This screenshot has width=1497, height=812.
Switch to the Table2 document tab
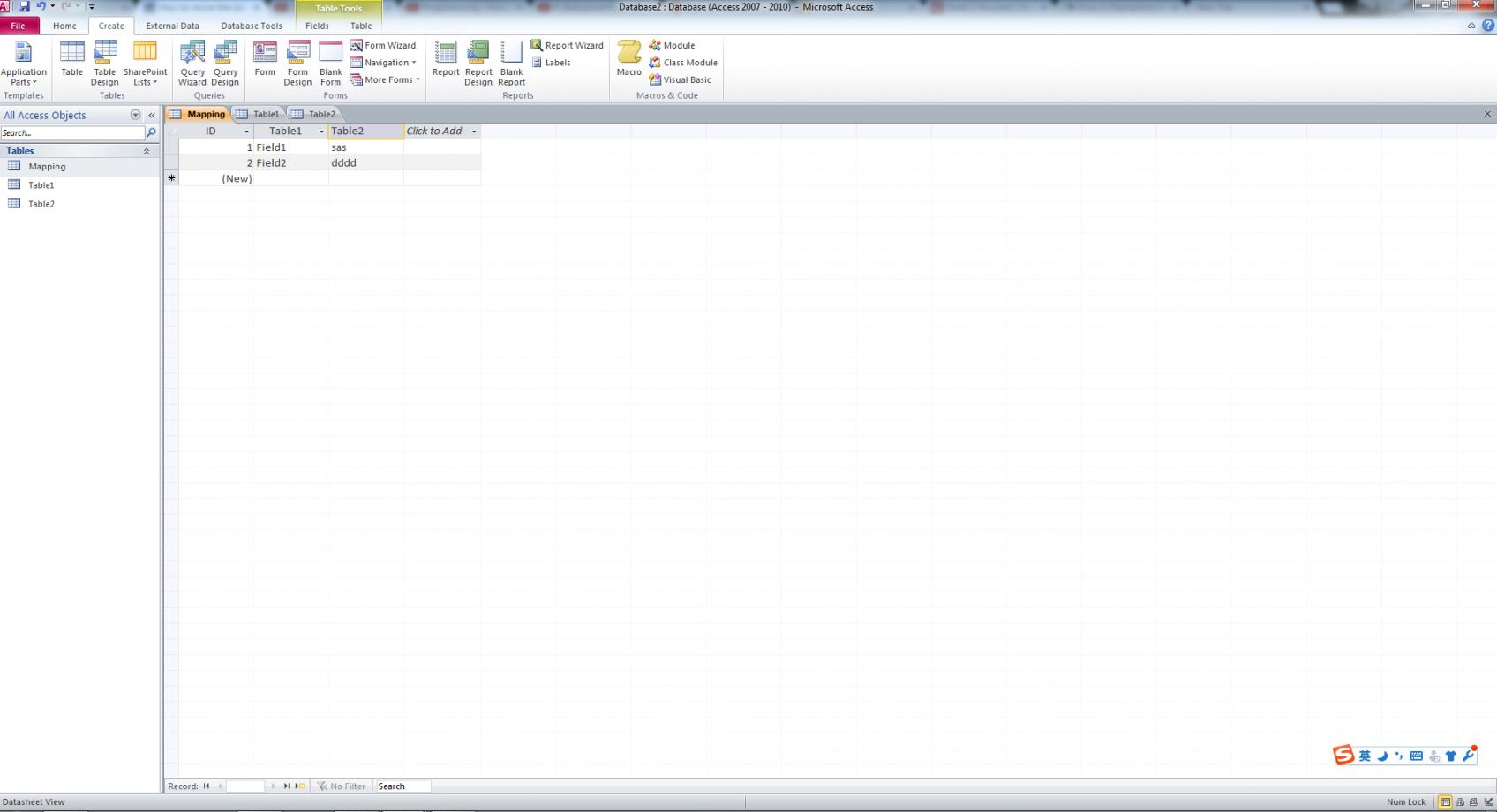(313, 114)
